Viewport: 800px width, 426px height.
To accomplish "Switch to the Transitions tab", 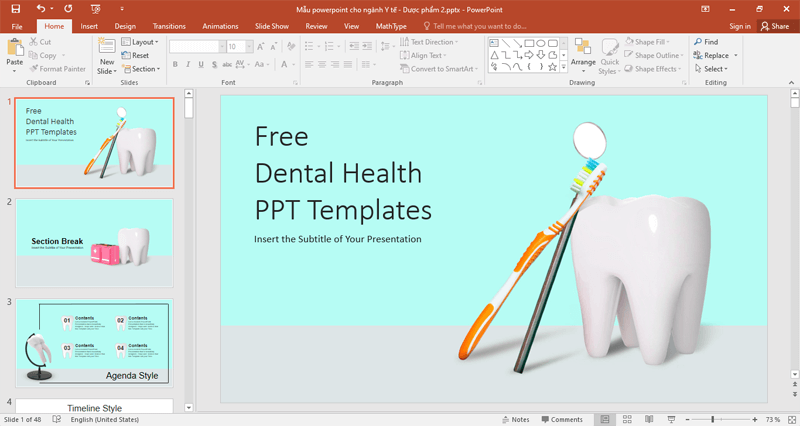I will pos(169,26).
